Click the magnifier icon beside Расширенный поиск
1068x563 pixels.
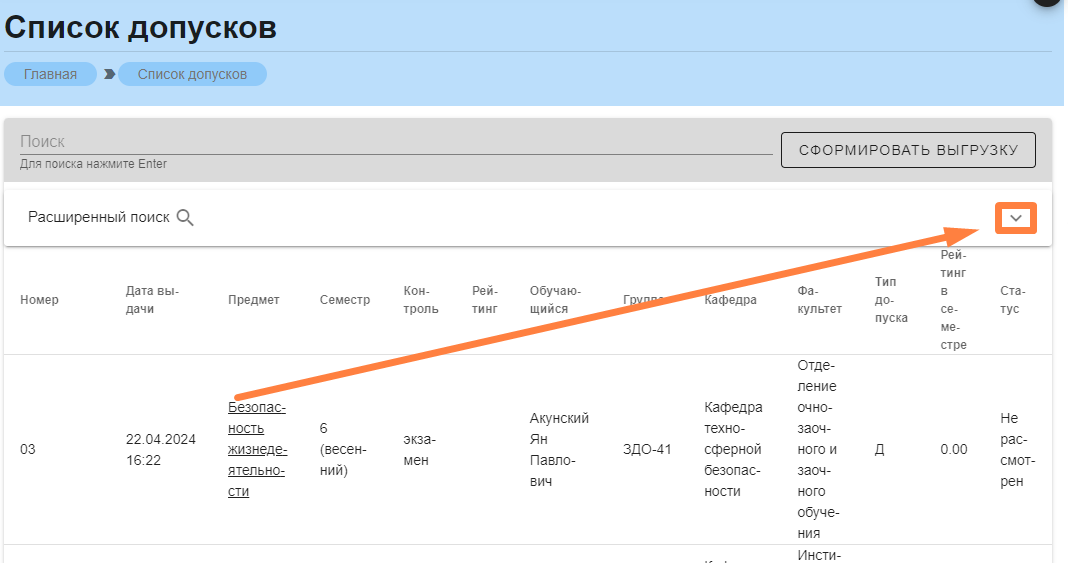coord(185,218)
